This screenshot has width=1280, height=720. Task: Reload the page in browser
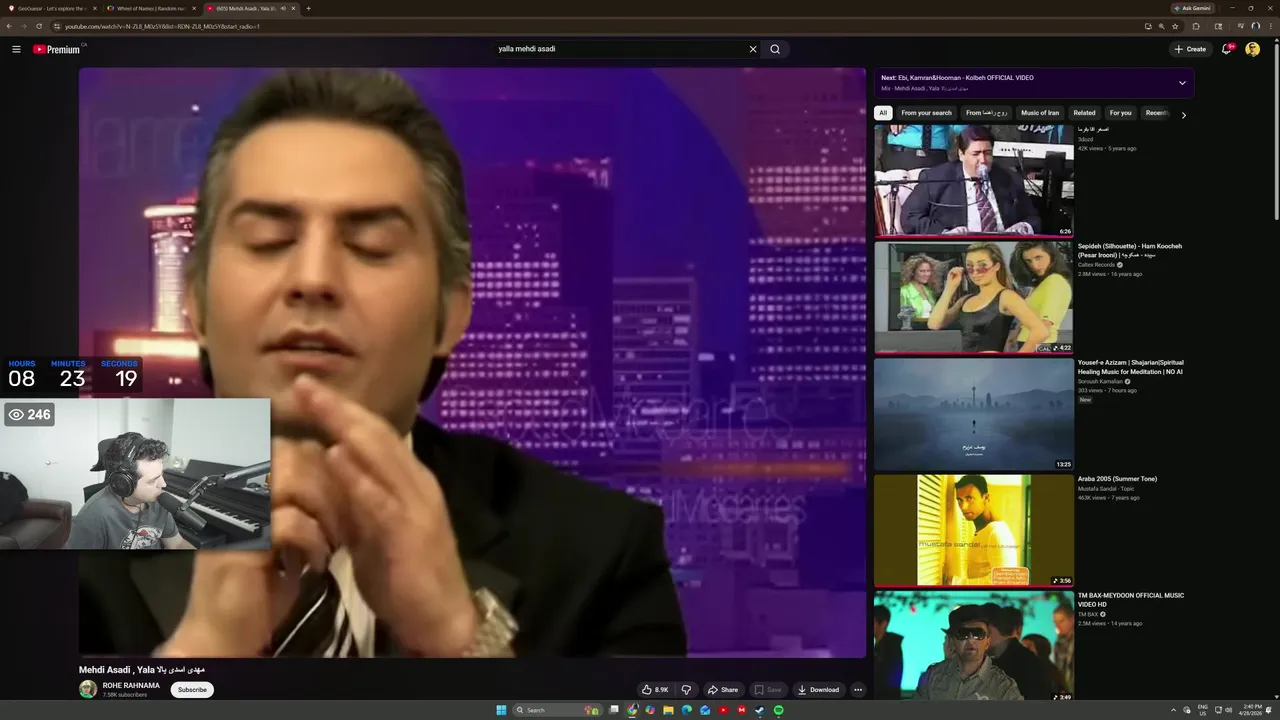[x=39, y=26]
